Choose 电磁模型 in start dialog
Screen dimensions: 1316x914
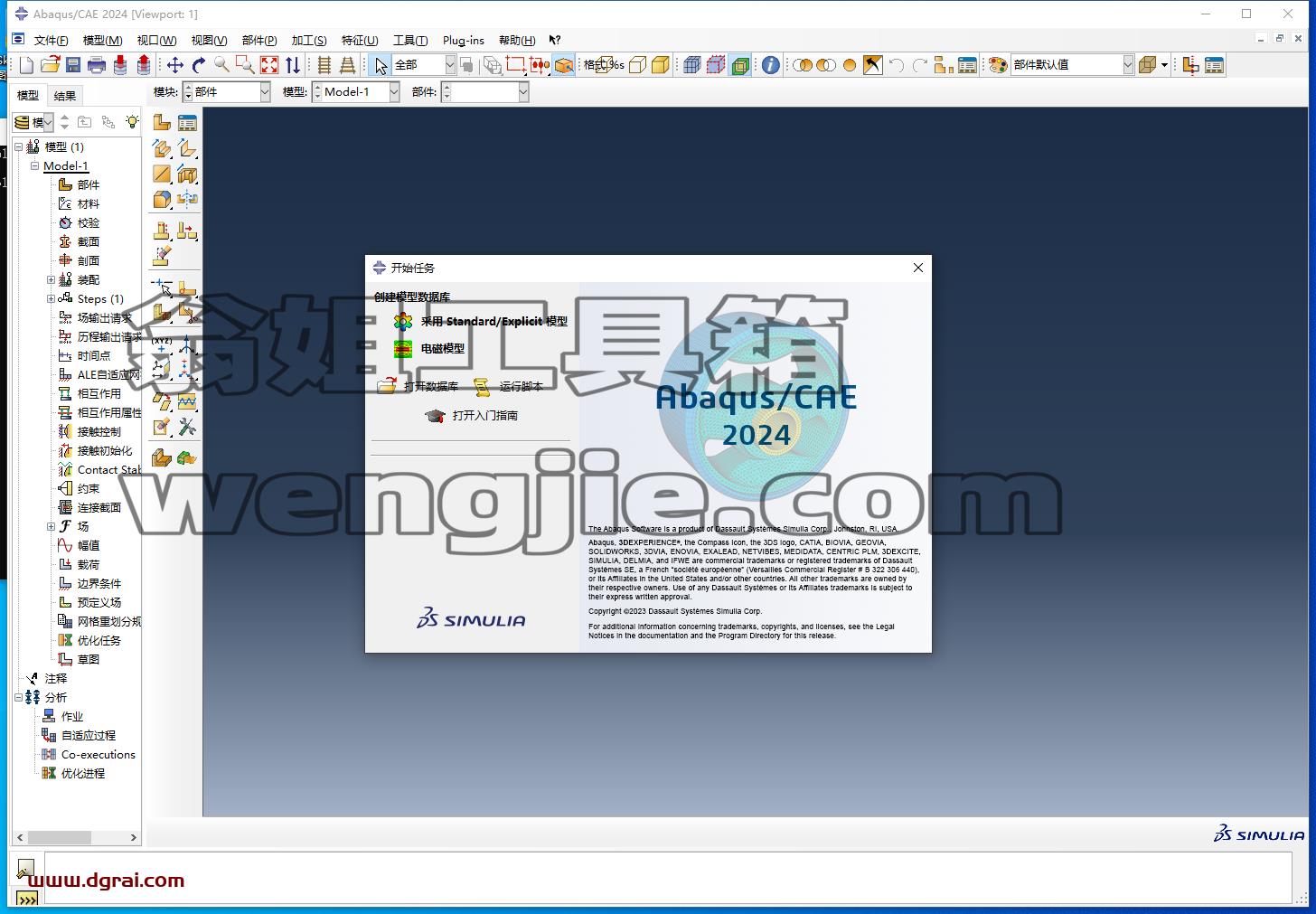[430, 348]
